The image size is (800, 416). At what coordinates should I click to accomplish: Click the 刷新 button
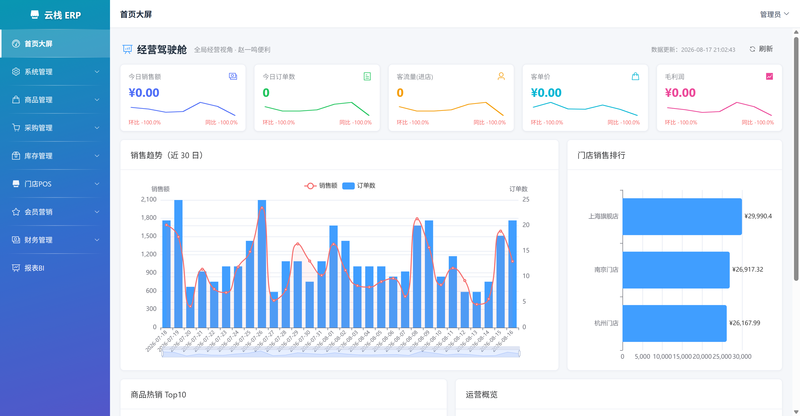[761, 49]
